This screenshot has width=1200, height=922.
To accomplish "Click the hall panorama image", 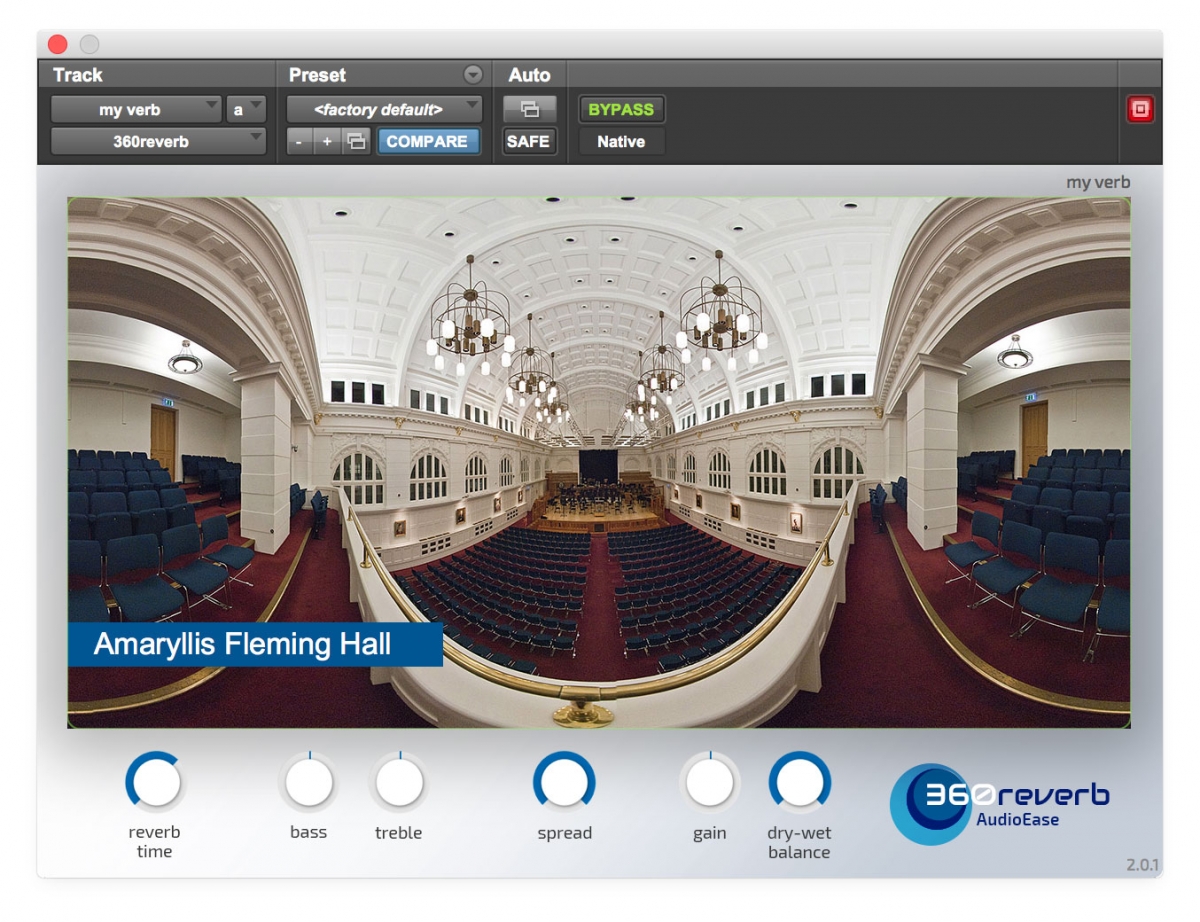I will 599,462.
